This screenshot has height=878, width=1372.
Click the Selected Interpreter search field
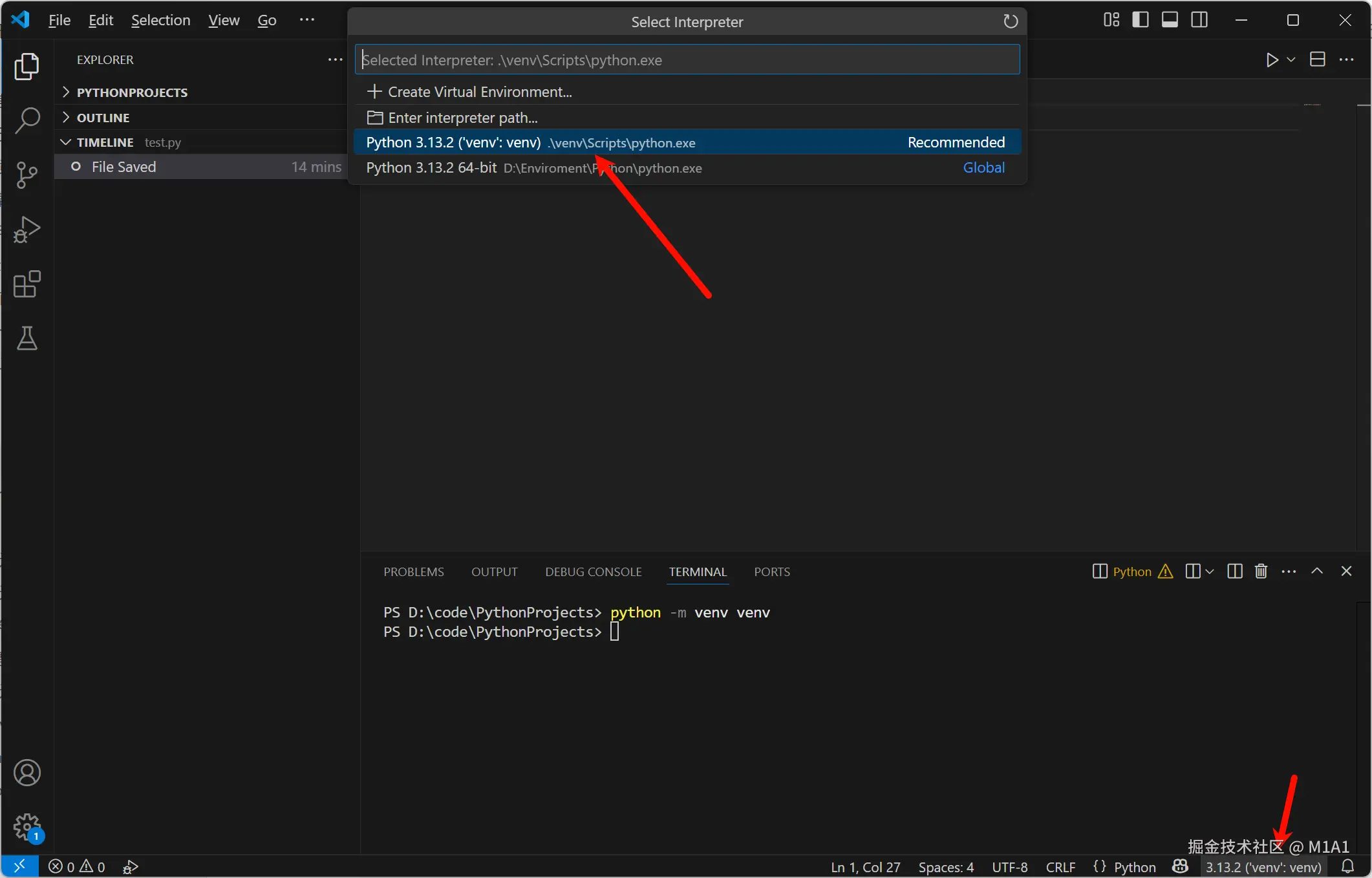687,60
